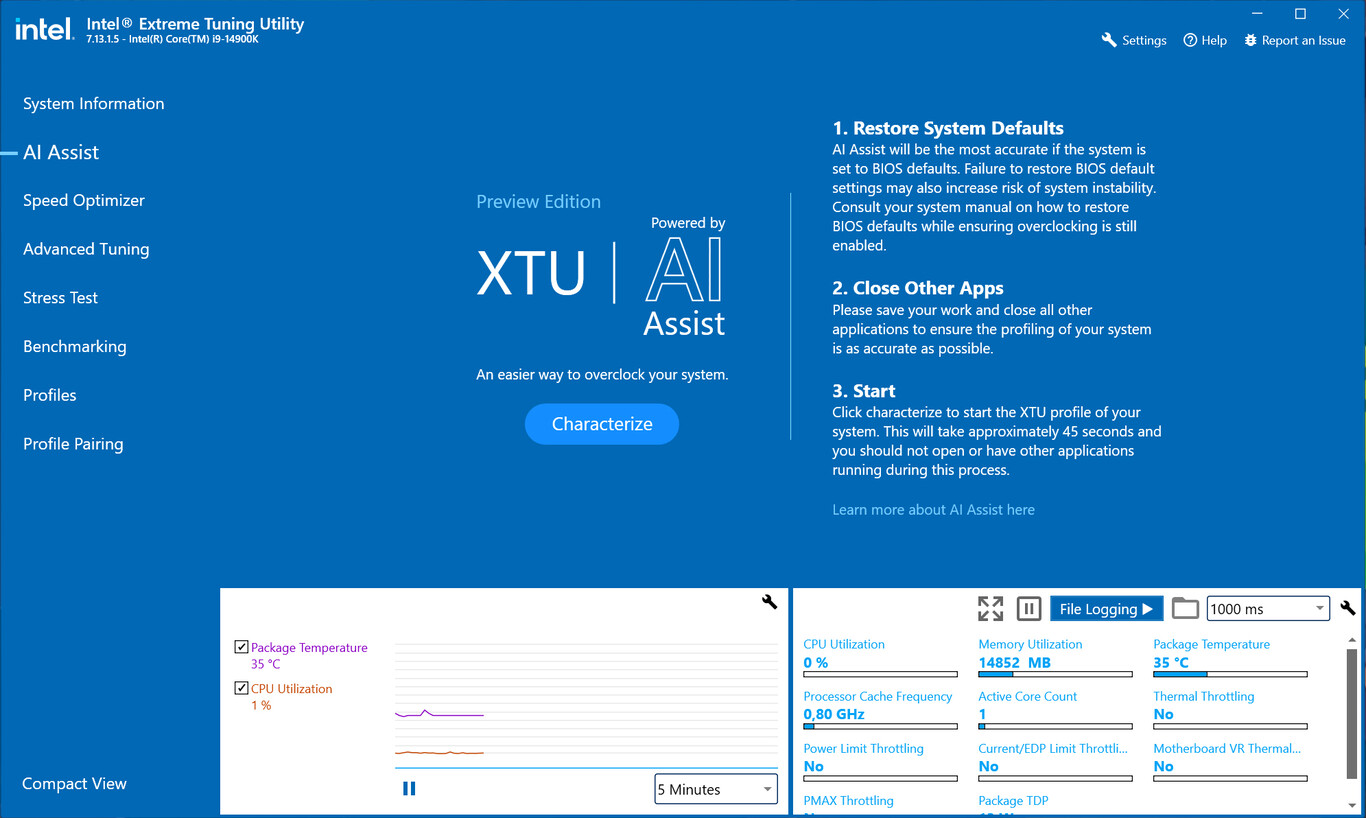The width and height of the screenshot is (1366, 818).
Task: Toggle the CPU Utilization graph checkbox
Action: coord(241,688)
